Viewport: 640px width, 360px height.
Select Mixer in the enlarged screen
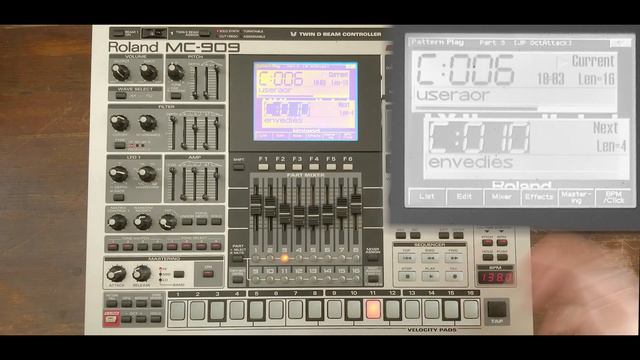502,197
